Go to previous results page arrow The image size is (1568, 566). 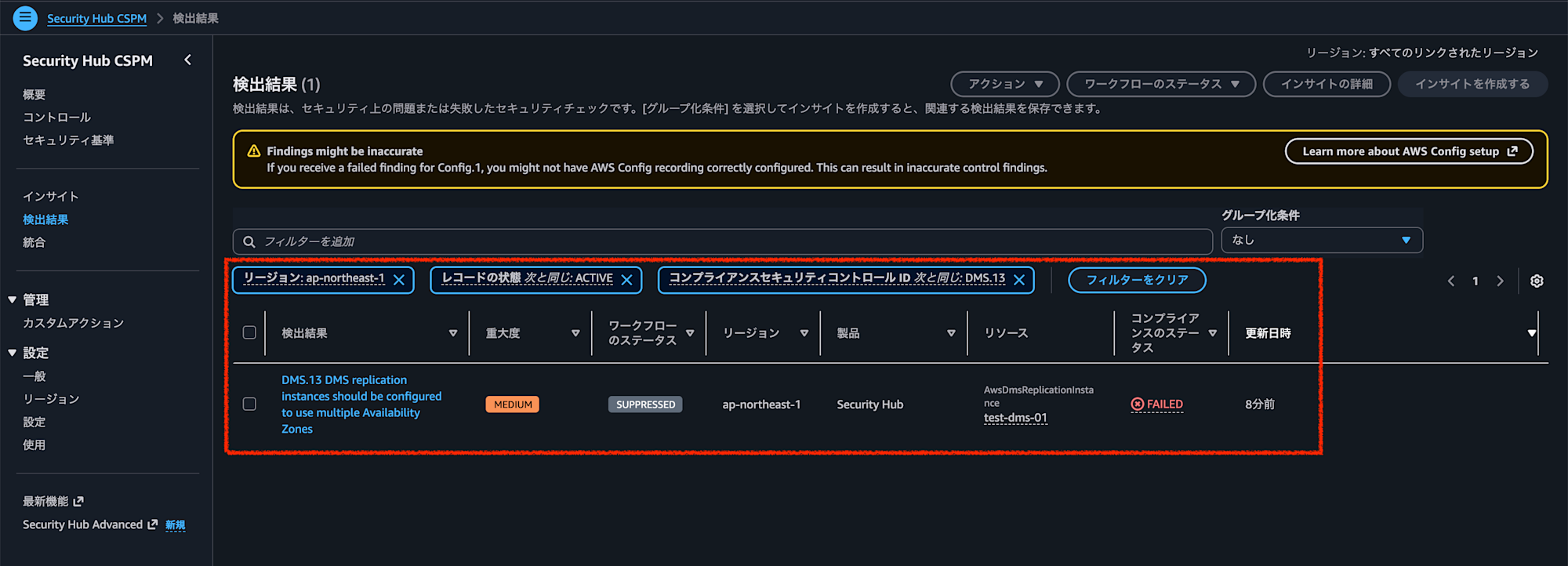tap(1451, 281)
